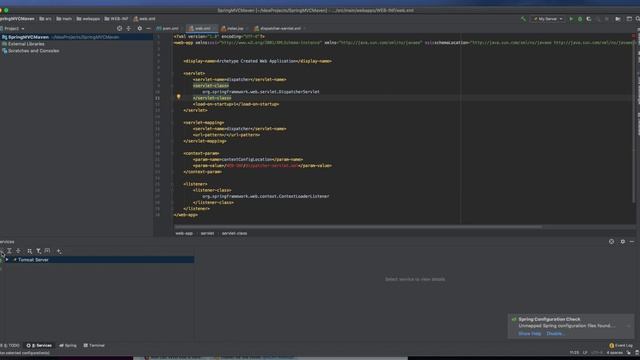The image size is (640, 360).
Task: Click the web-app editor breadcrumb
Action: [184, 233]
